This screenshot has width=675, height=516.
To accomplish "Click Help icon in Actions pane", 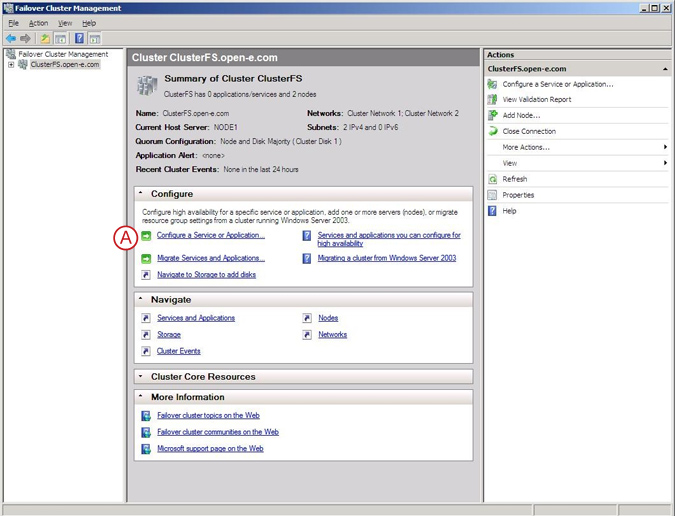I will (492, 211).
